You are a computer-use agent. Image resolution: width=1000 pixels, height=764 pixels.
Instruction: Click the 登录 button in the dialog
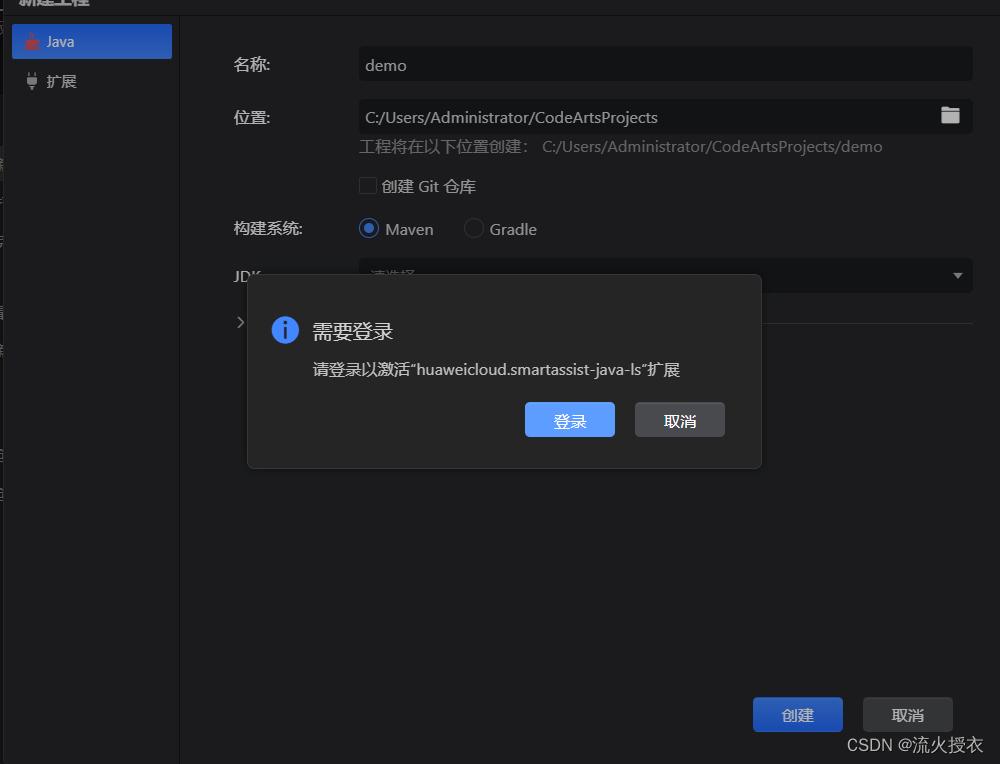569,419
